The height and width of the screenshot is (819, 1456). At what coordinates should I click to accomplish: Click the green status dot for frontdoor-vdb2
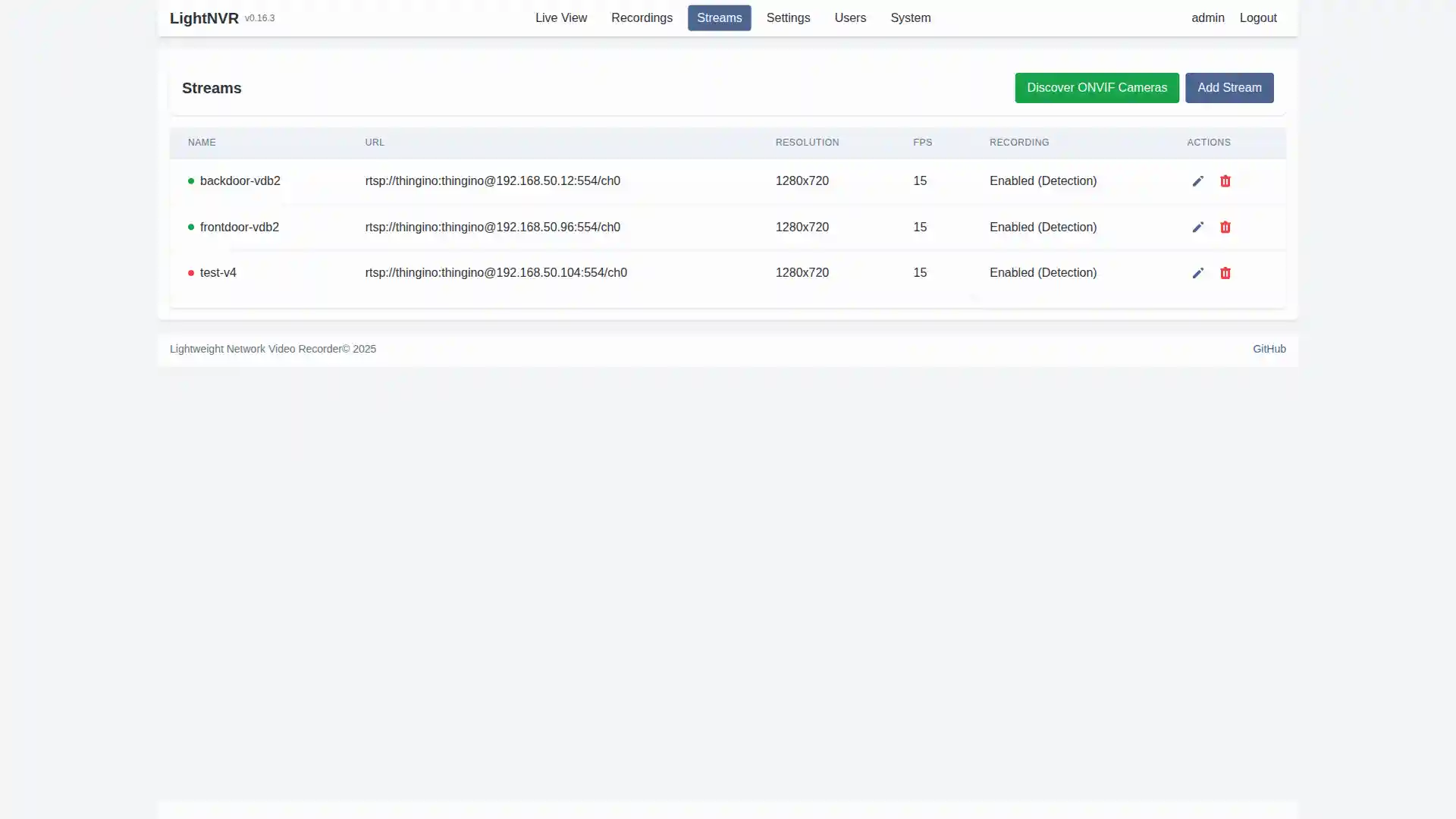click(x=190, y=227)
